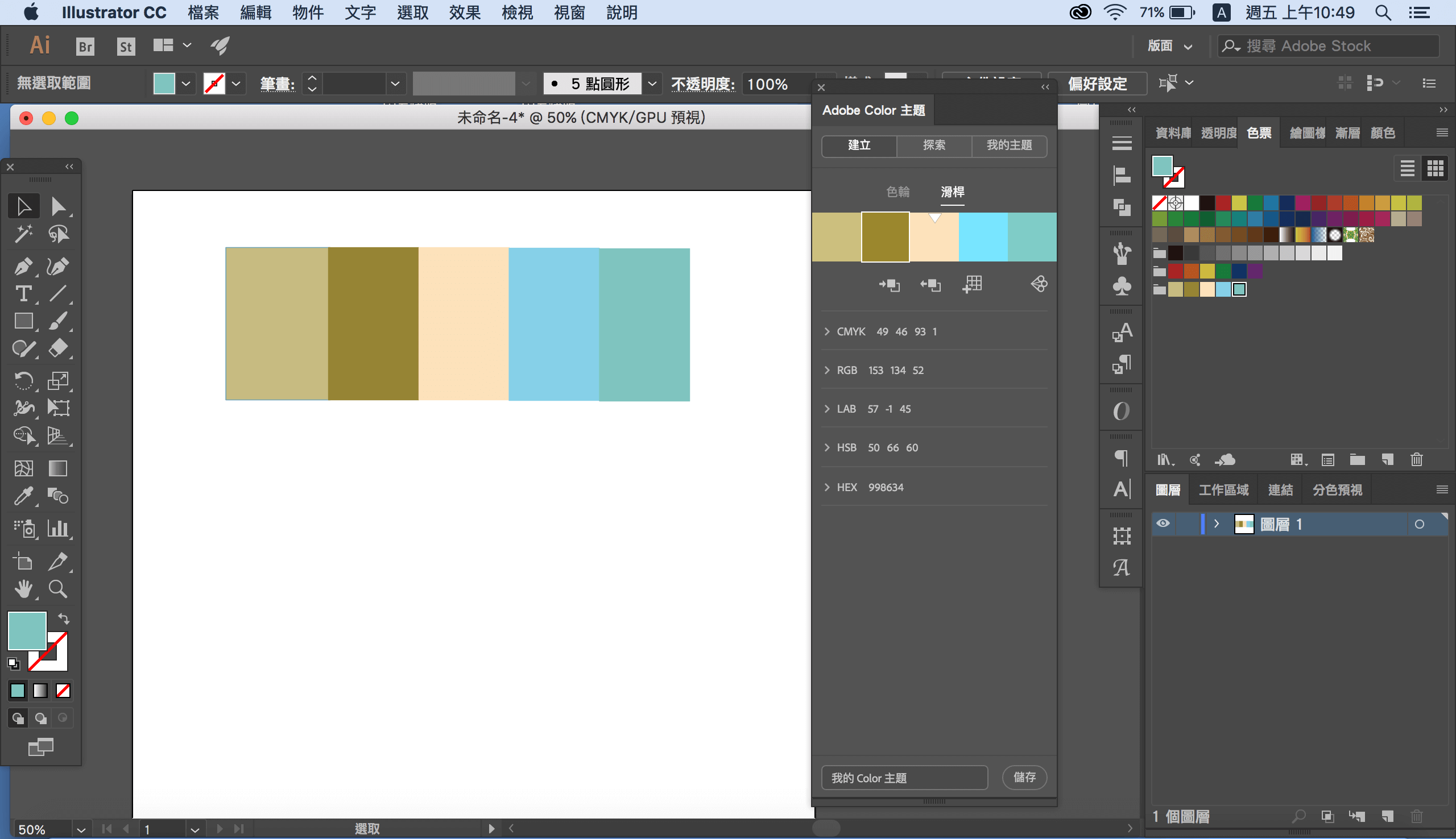
Task: Open the zoom level dropdown at 50%
Action: point(81,830)
